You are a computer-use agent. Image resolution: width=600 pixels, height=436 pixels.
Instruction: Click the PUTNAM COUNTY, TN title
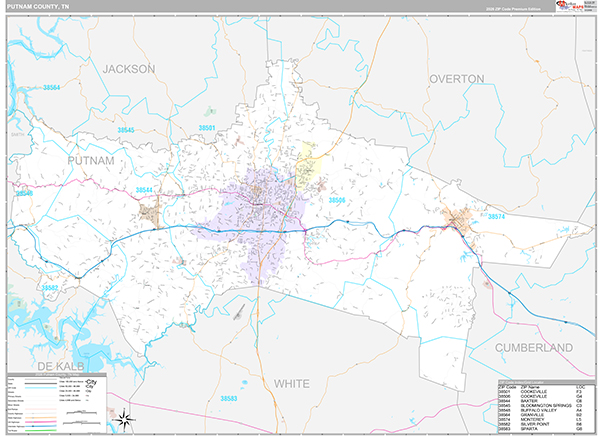pos(40,6)
